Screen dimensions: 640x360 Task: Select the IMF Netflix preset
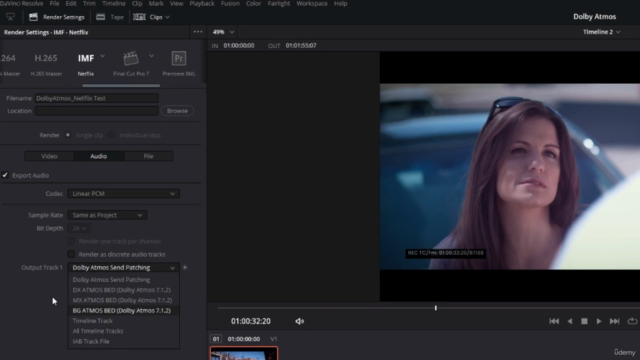(86, 64)
